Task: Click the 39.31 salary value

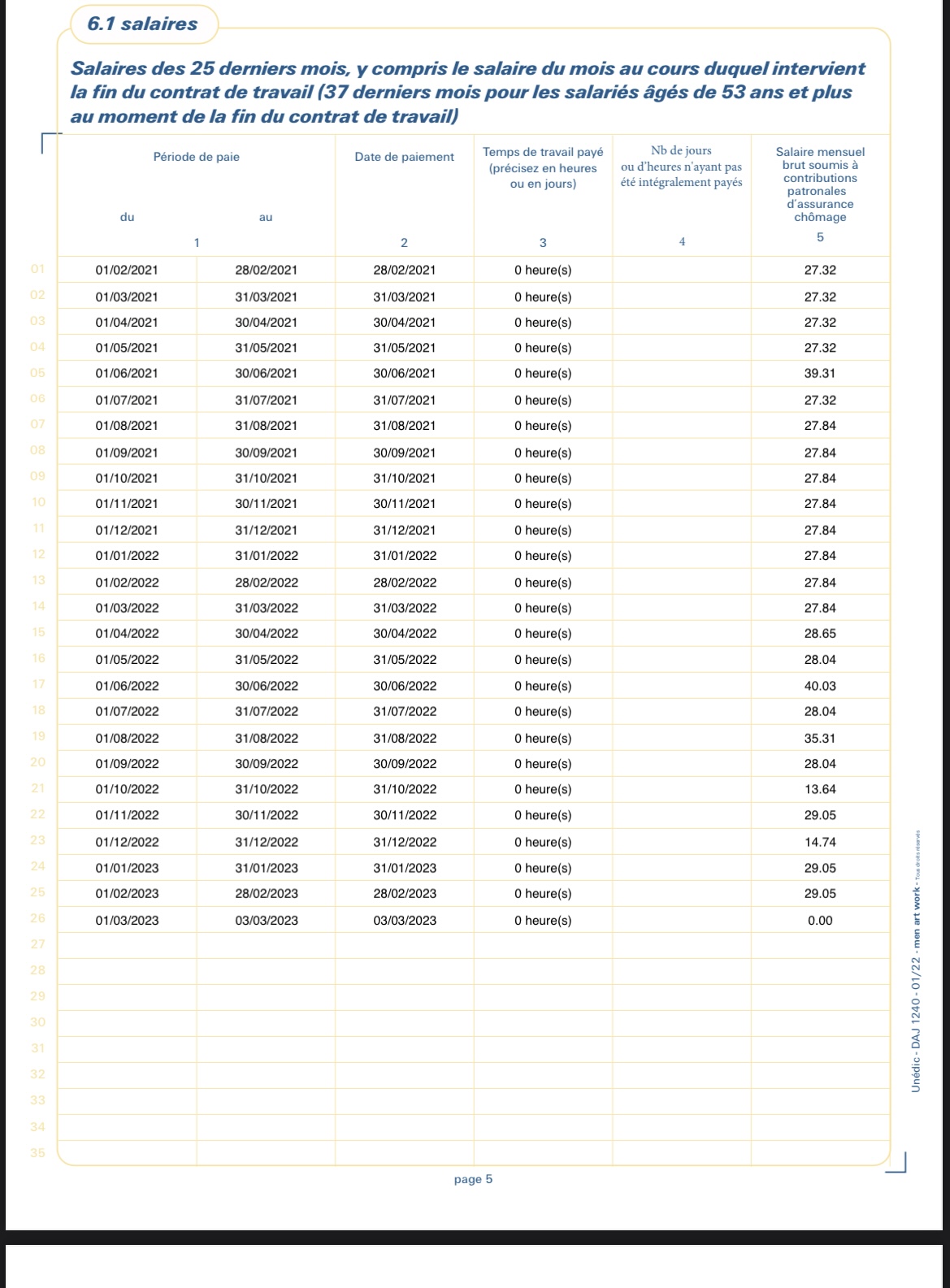Action: click(x=820, y=374)
